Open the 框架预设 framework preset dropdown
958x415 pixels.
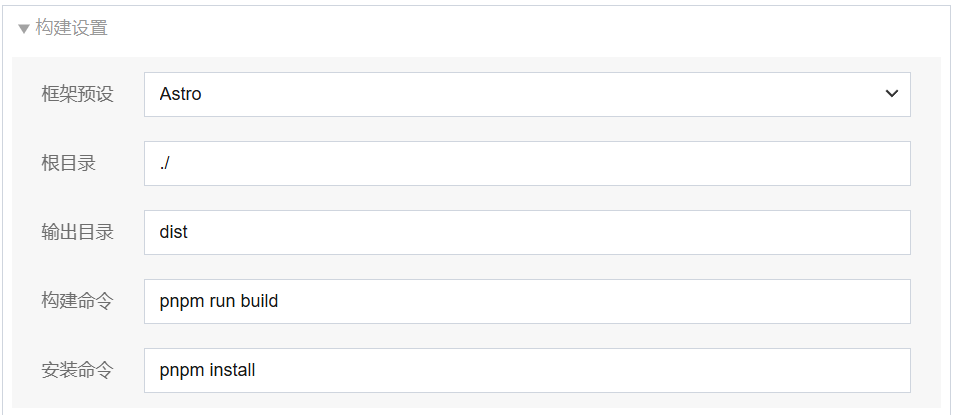pyautogui.click(x=526, y=94)
